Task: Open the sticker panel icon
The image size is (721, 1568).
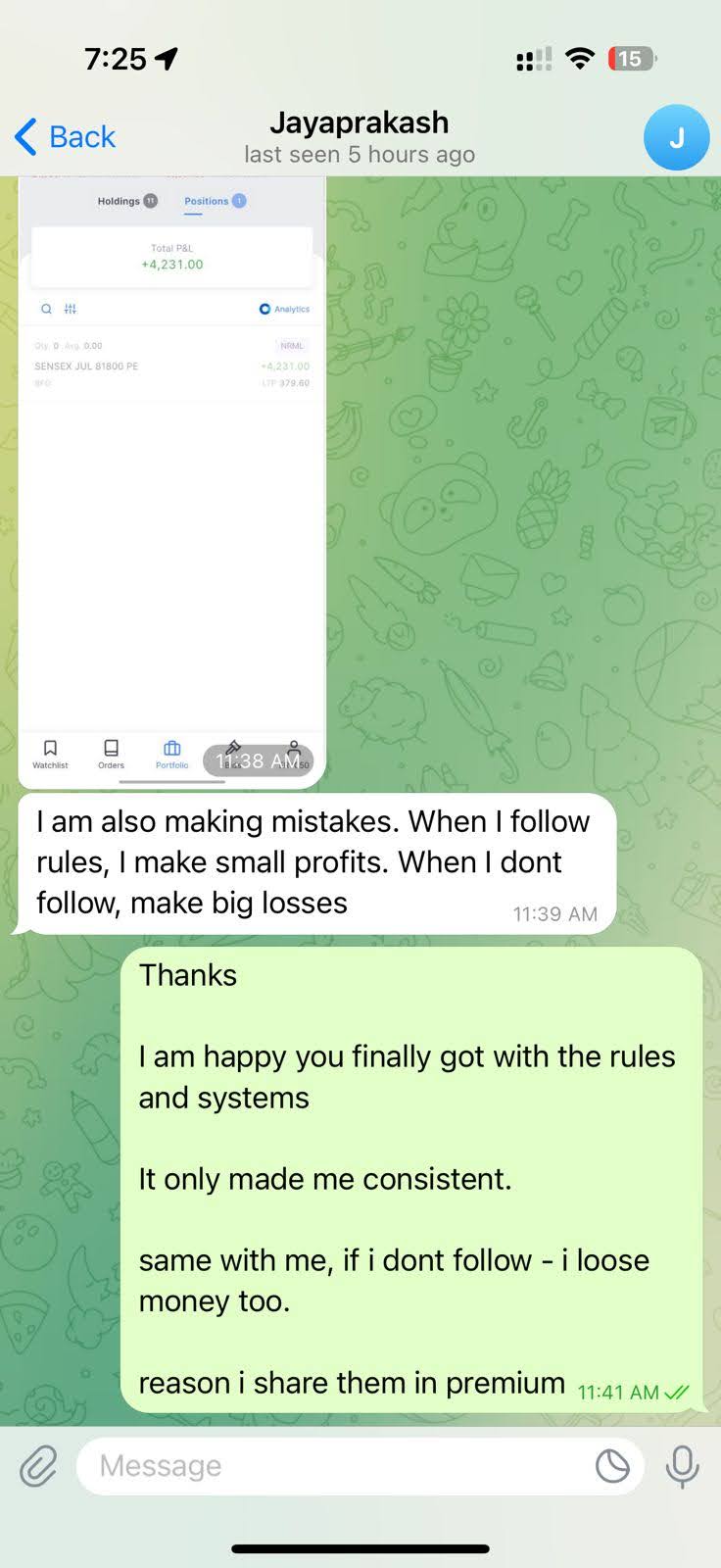Action: [x=612, y=1466]
